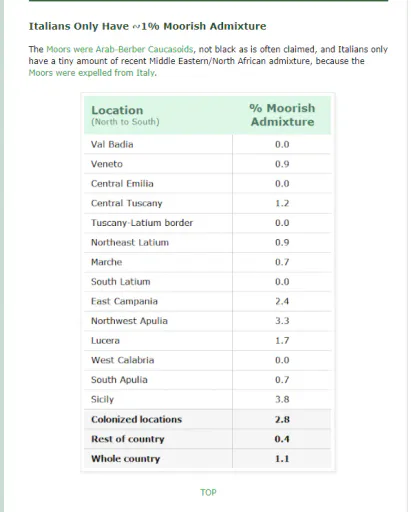The image size is (411, 512).
Task: Click the East Campania value 2.4
Action: click(282, 301)
